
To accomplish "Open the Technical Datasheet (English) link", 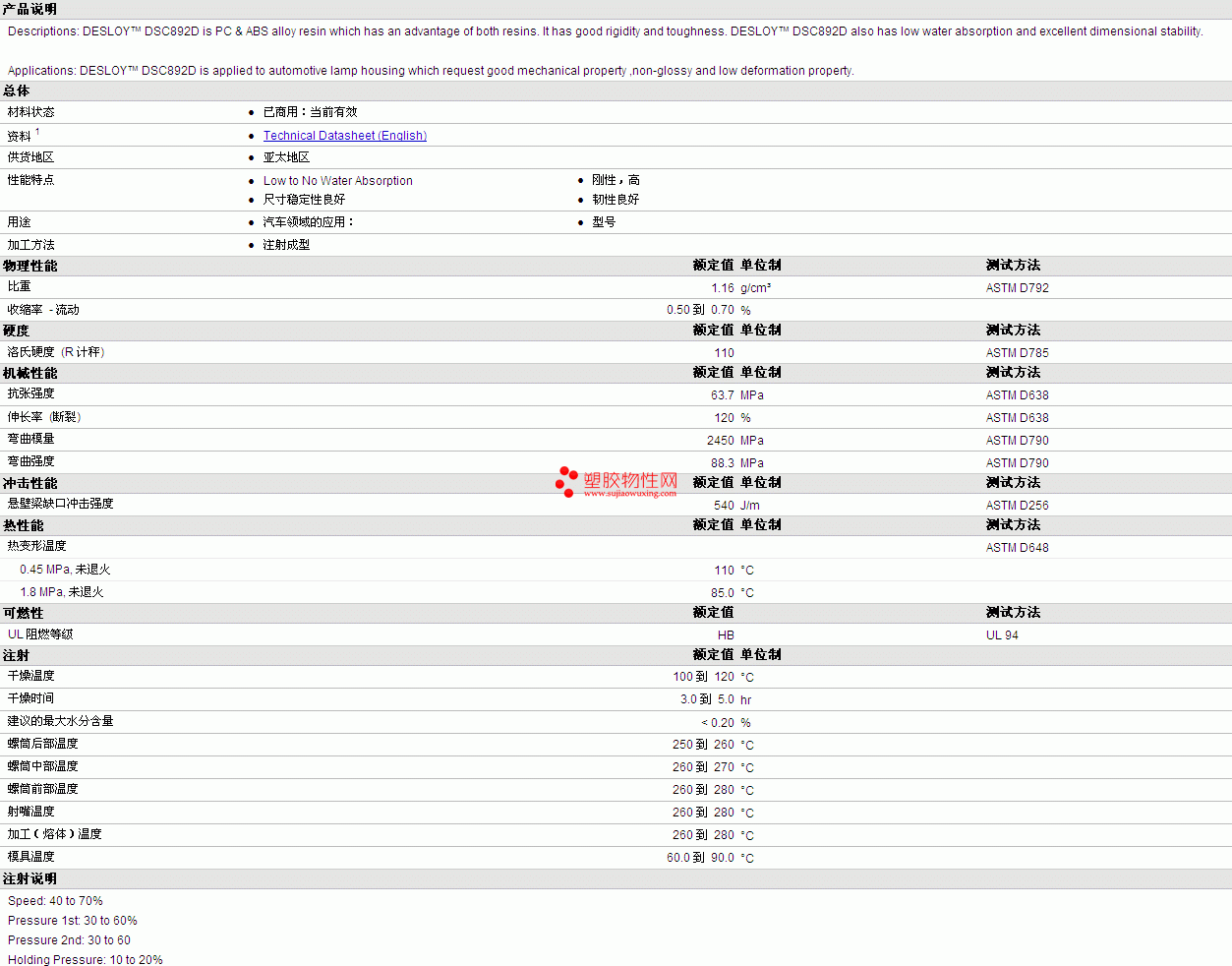I will (345, 136).
